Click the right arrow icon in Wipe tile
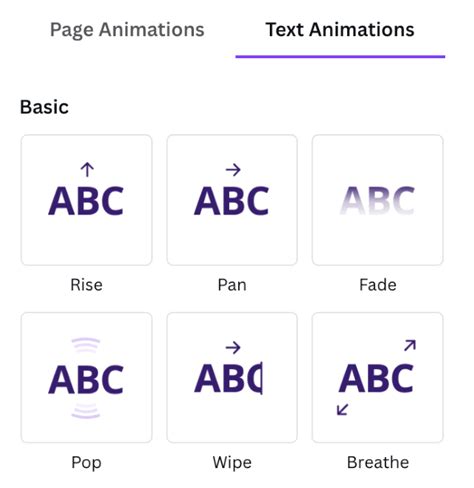 point(233,348)
